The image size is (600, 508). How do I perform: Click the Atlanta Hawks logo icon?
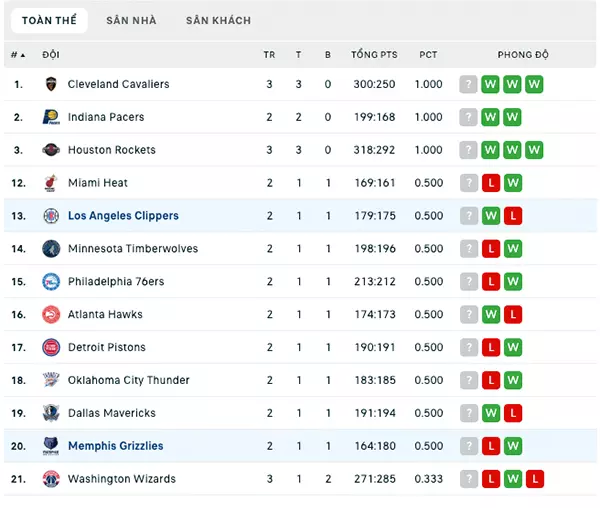coord(51,315)
